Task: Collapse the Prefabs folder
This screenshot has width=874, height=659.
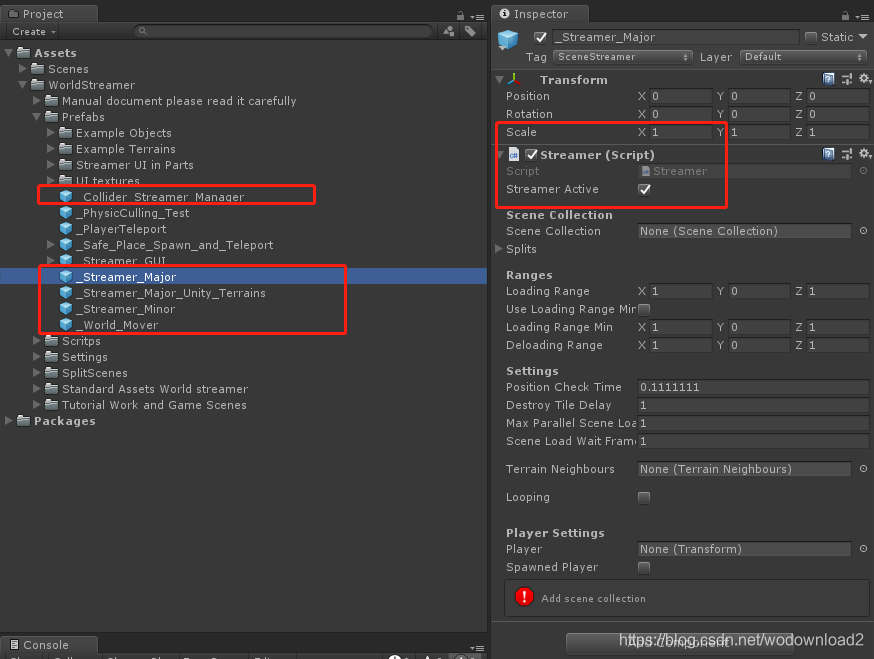Action: pos(36,117)
